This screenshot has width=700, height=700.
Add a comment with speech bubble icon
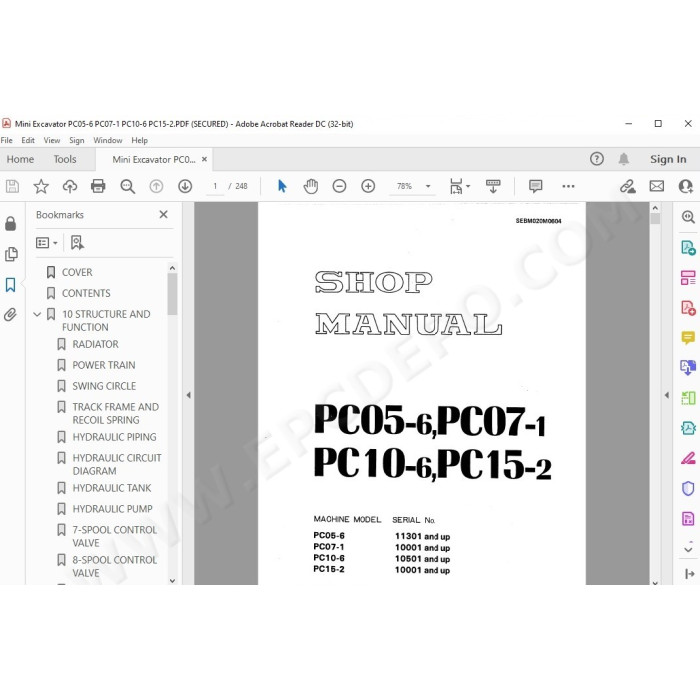click(x=535, y=186)
